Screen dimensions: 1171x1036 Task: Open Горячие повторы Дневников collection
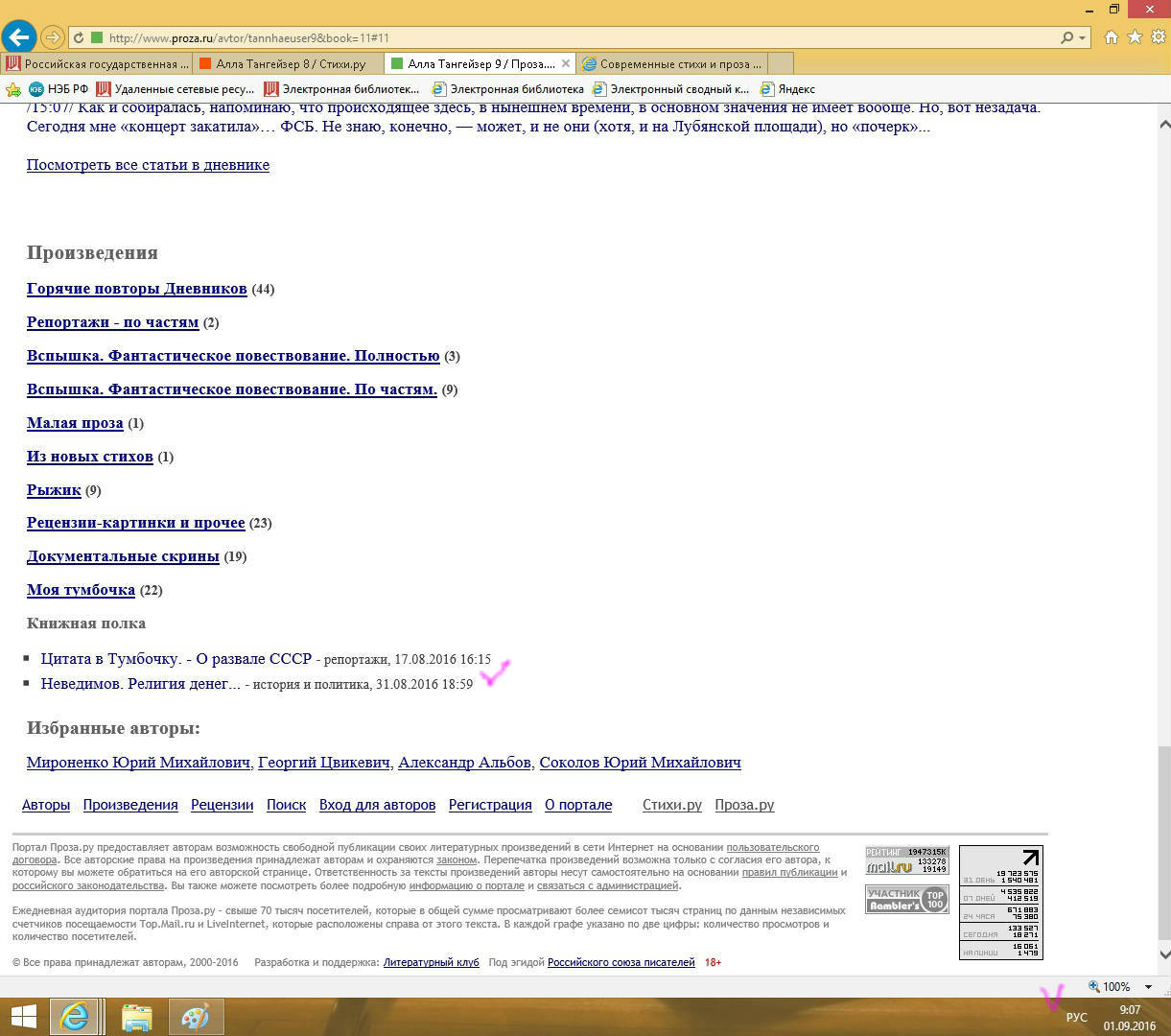[x=137, y=289]
